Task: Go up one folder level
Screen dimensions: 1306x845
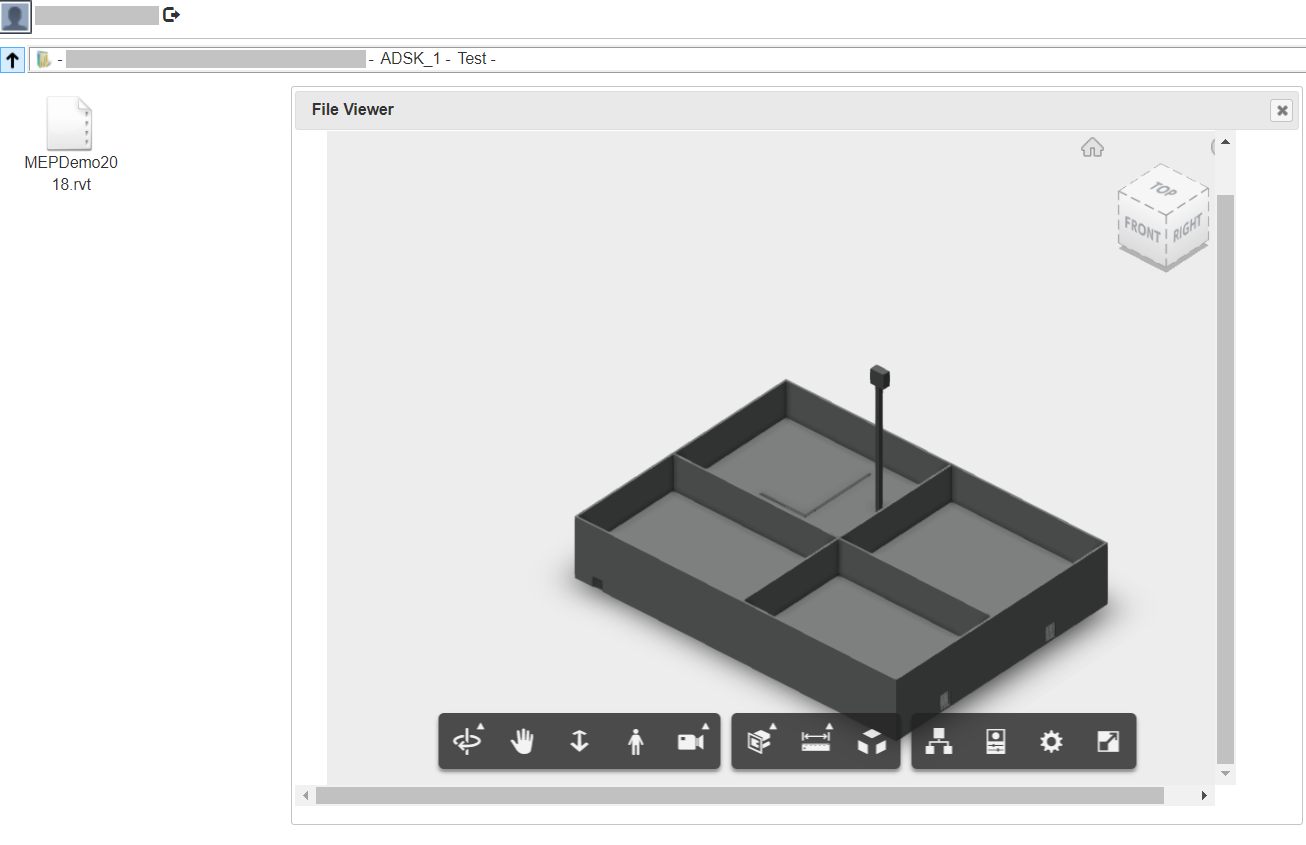Action: (x=13, y=60)
